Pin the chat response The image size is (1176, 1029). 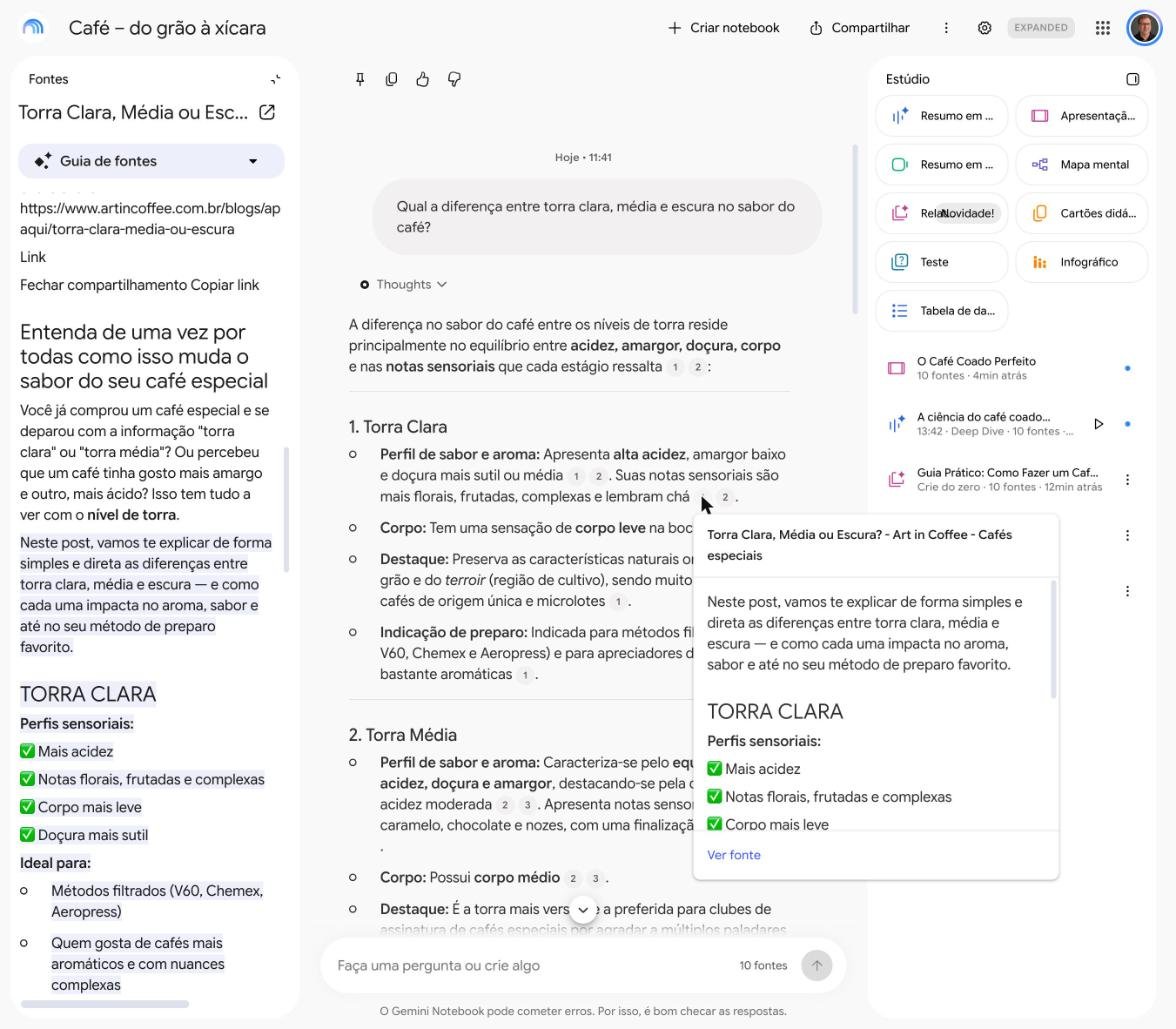click(360, 79)
